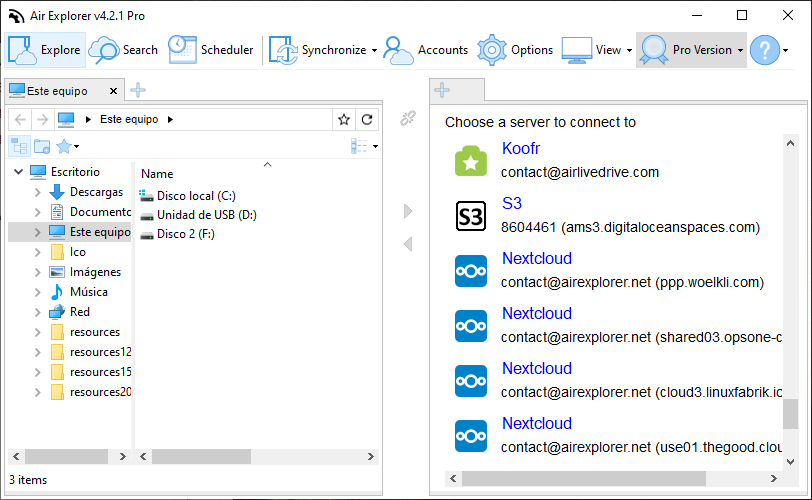Image resolution: width=812 pixels, height=500 pixels.
Task: Select Este equipo in the tree
Action: (x=100, y=232)
